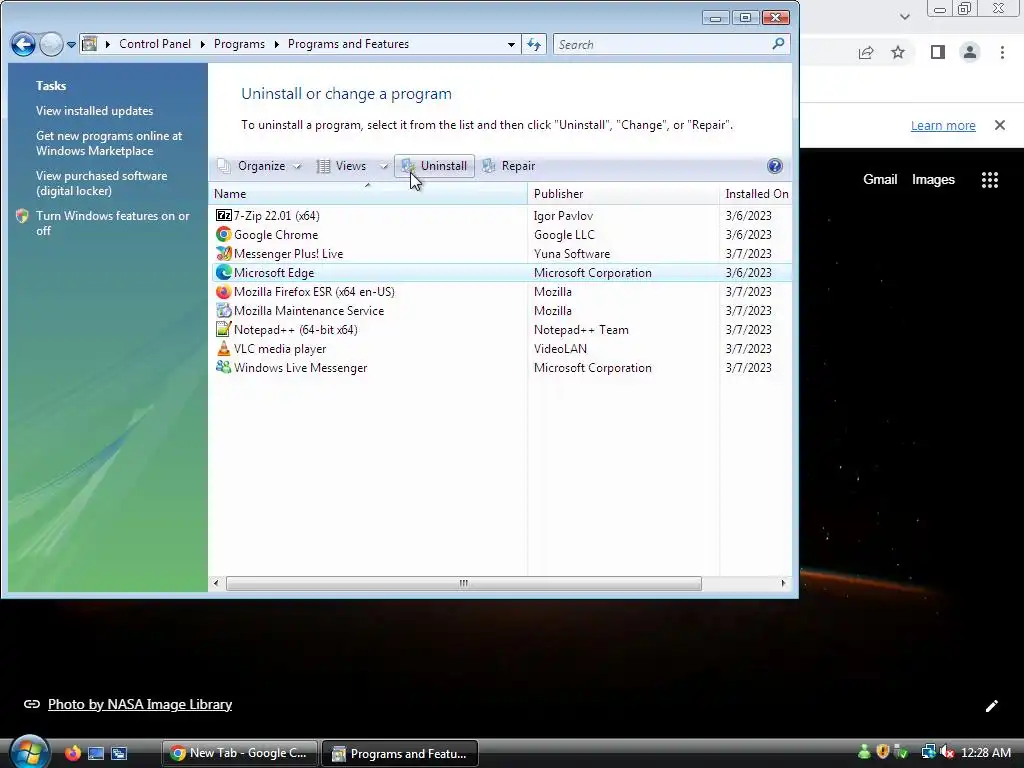
Task: Click Chrome share page icon
Action: (x=866, y=52)
